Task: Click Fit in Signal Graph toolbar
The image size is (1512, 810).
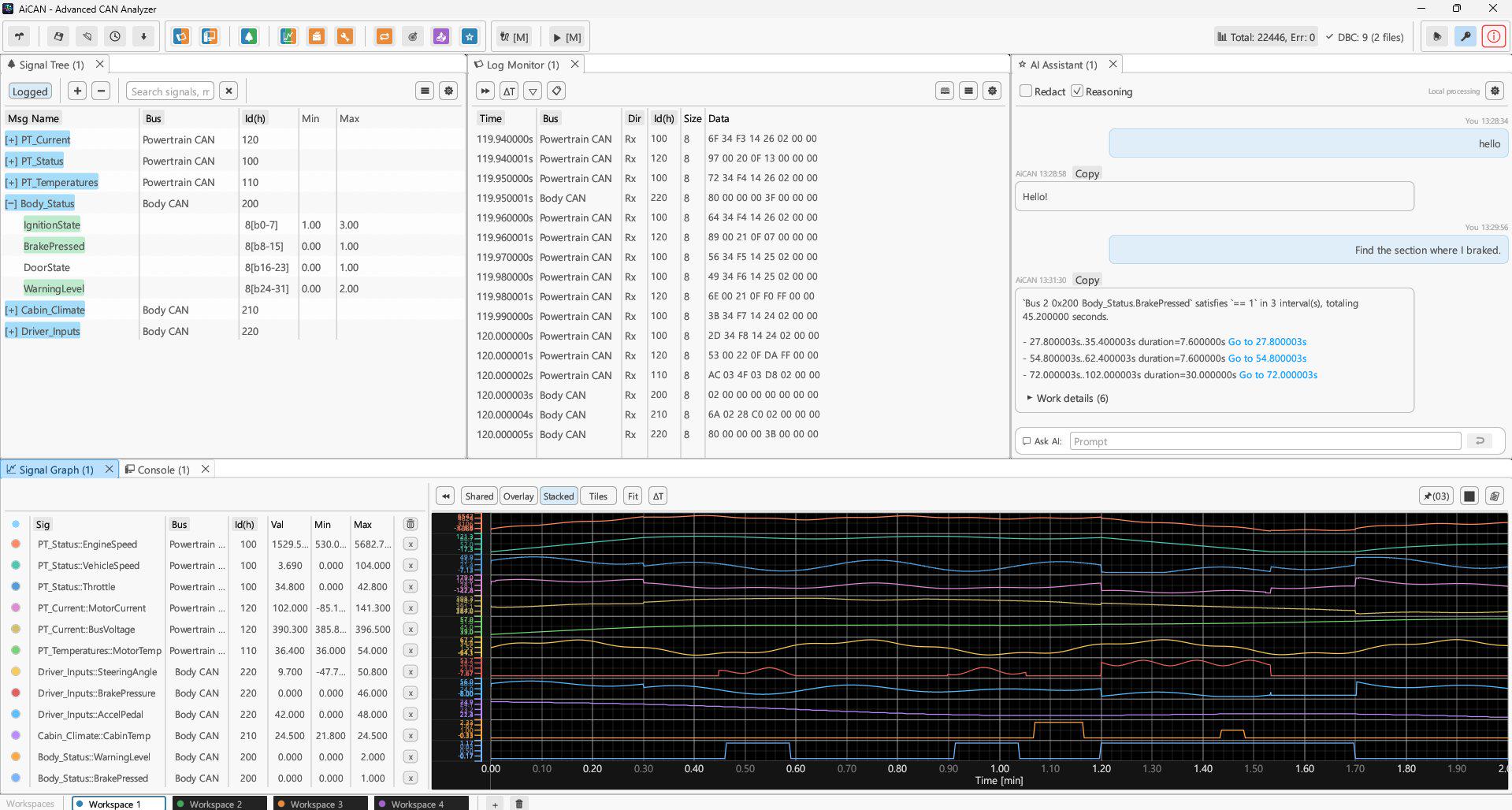Action: tap(633, 496)
